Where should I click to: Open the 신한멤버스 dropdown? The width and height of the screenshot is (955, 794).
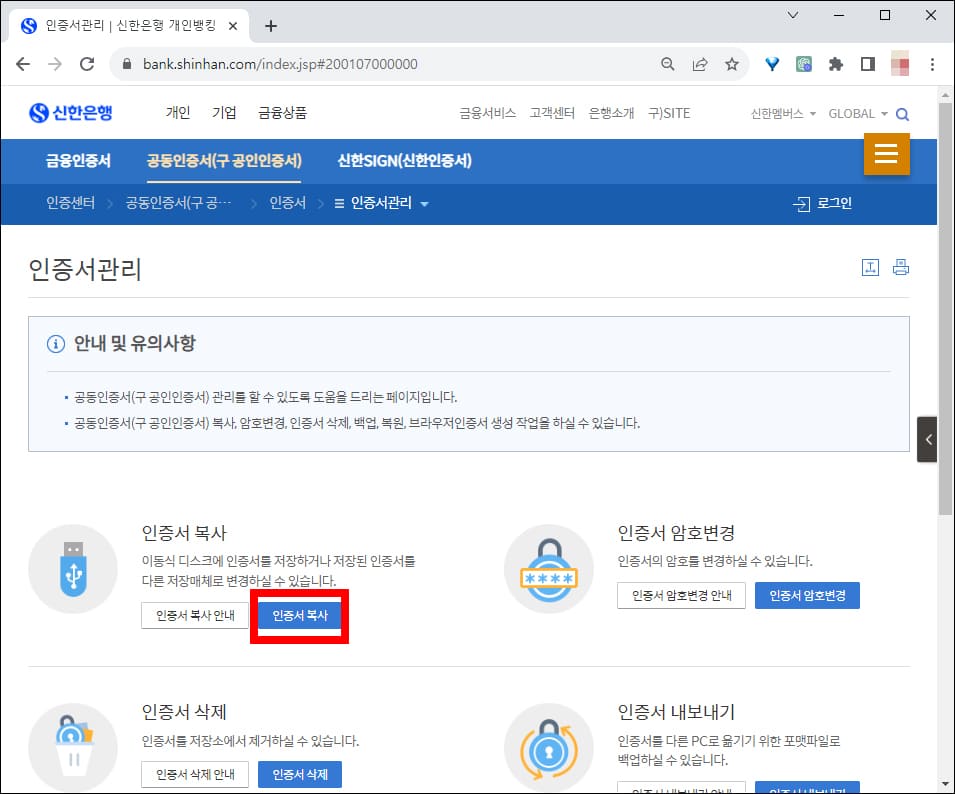781,113
